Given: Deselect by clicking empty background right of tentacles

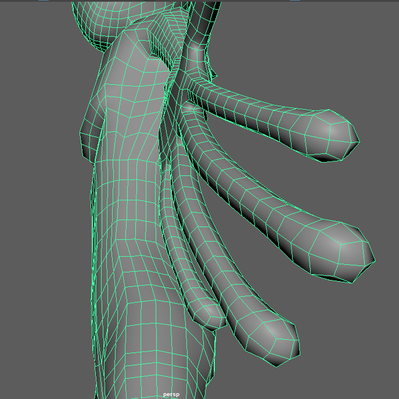Looking at the screenshot, I should pyautogui.click(x=350, y=333).
